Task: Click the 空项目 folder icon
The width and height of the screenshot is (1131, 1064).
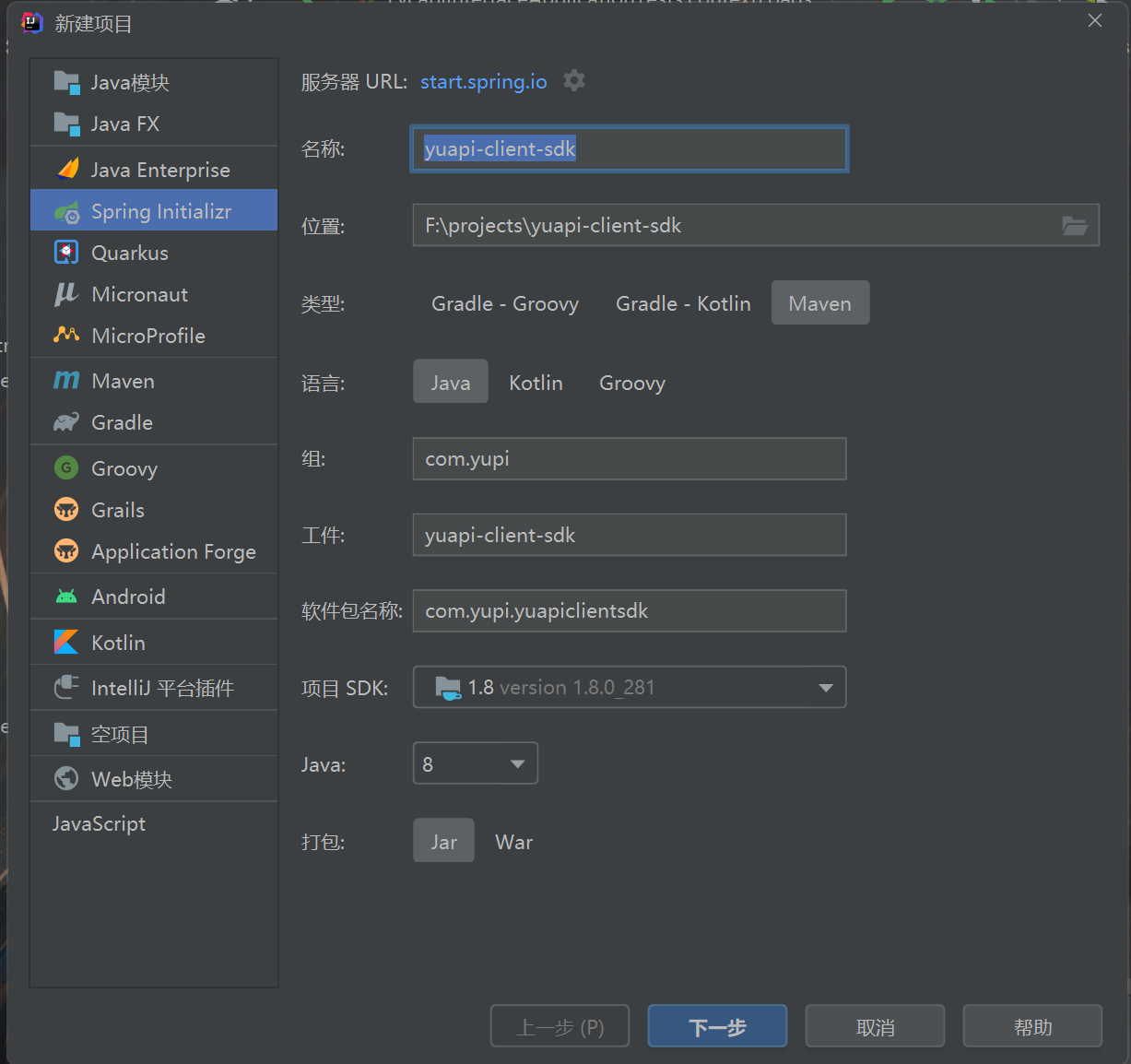Action: (x=66, y=734)
